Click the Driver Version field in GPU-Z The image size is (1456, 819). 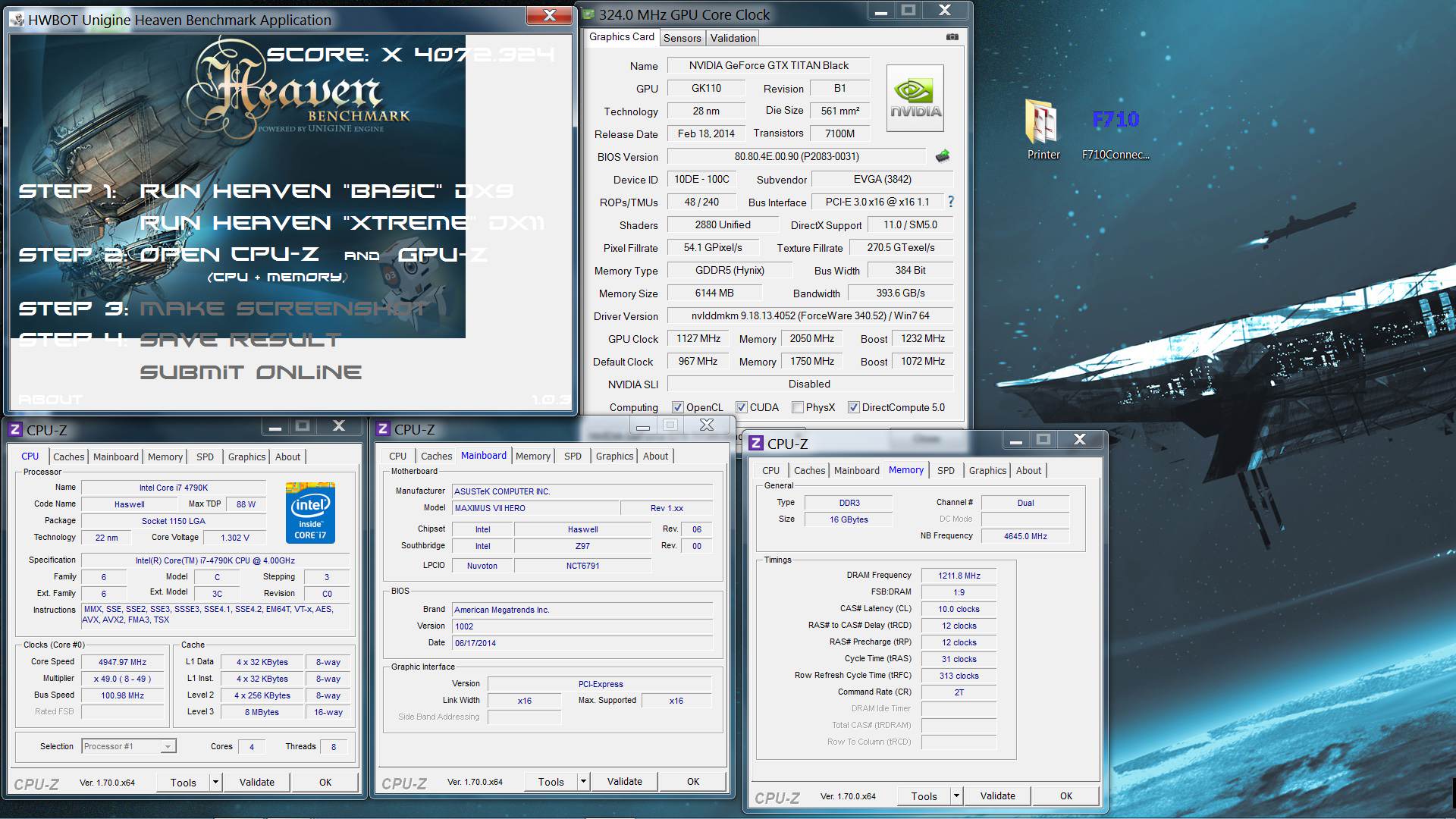point(810,315)
